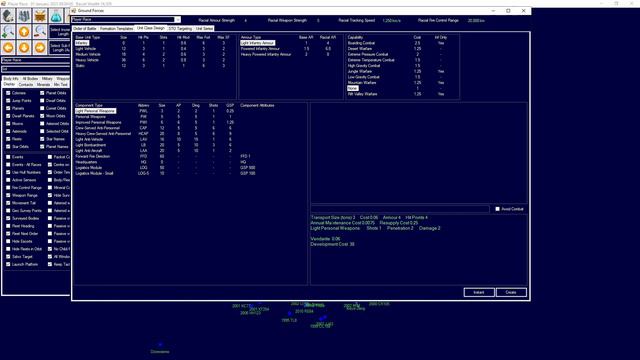Open the Sol system dropdown
The height and width of the screenshot is (360, 640).
[36, 69]
